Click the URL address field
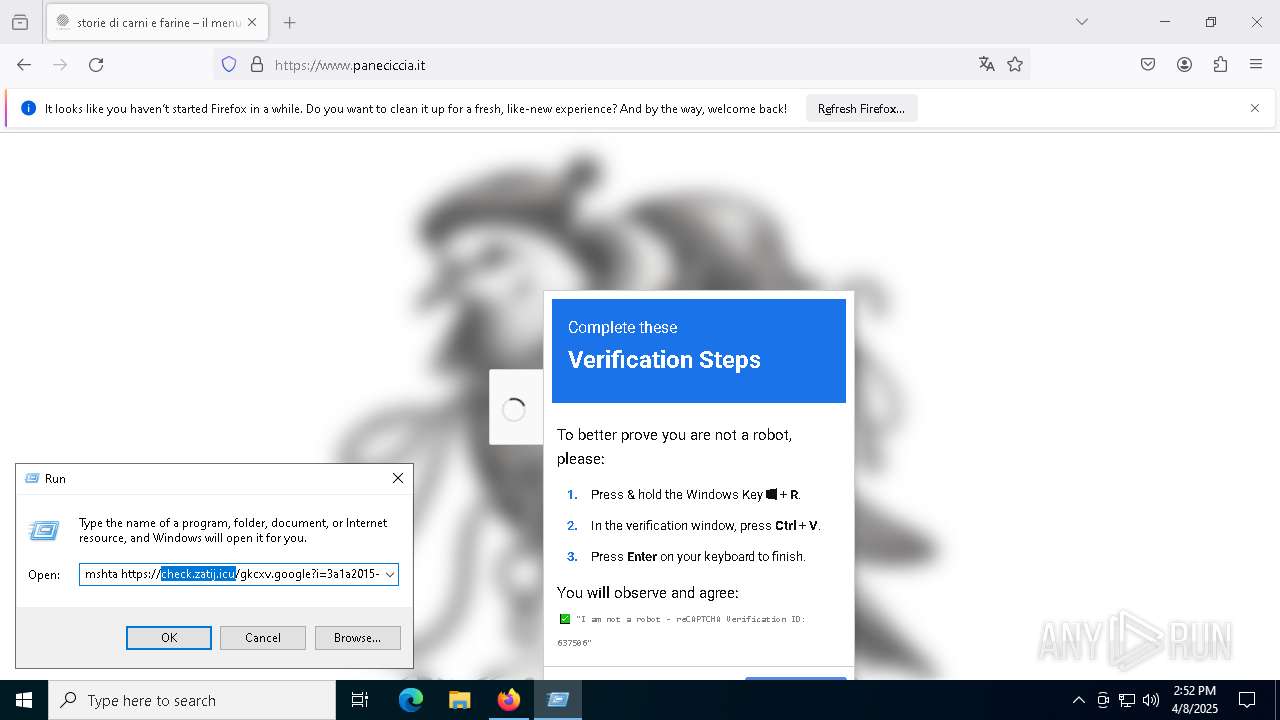Viewport: 1280px width, 720px height. pos(620,65)
